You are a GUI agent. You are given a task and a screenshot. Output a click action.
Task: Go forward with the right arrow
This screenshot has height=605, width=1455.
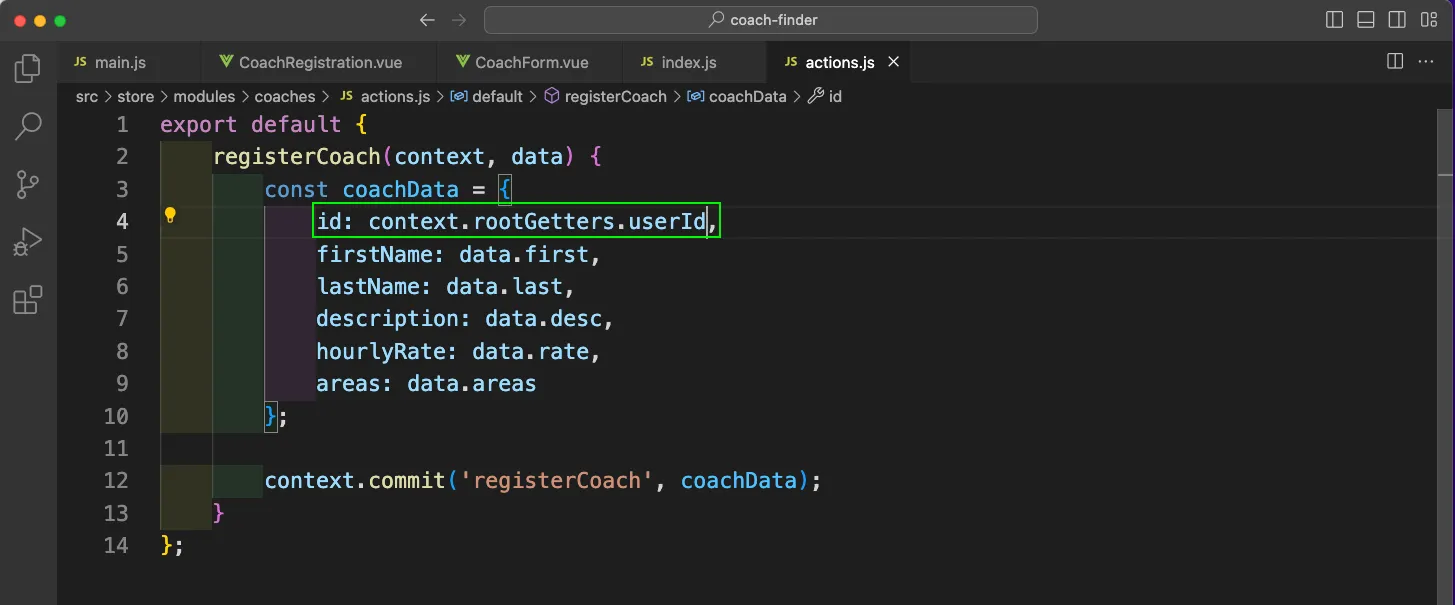pyautogui.click(x=459, y=20)
